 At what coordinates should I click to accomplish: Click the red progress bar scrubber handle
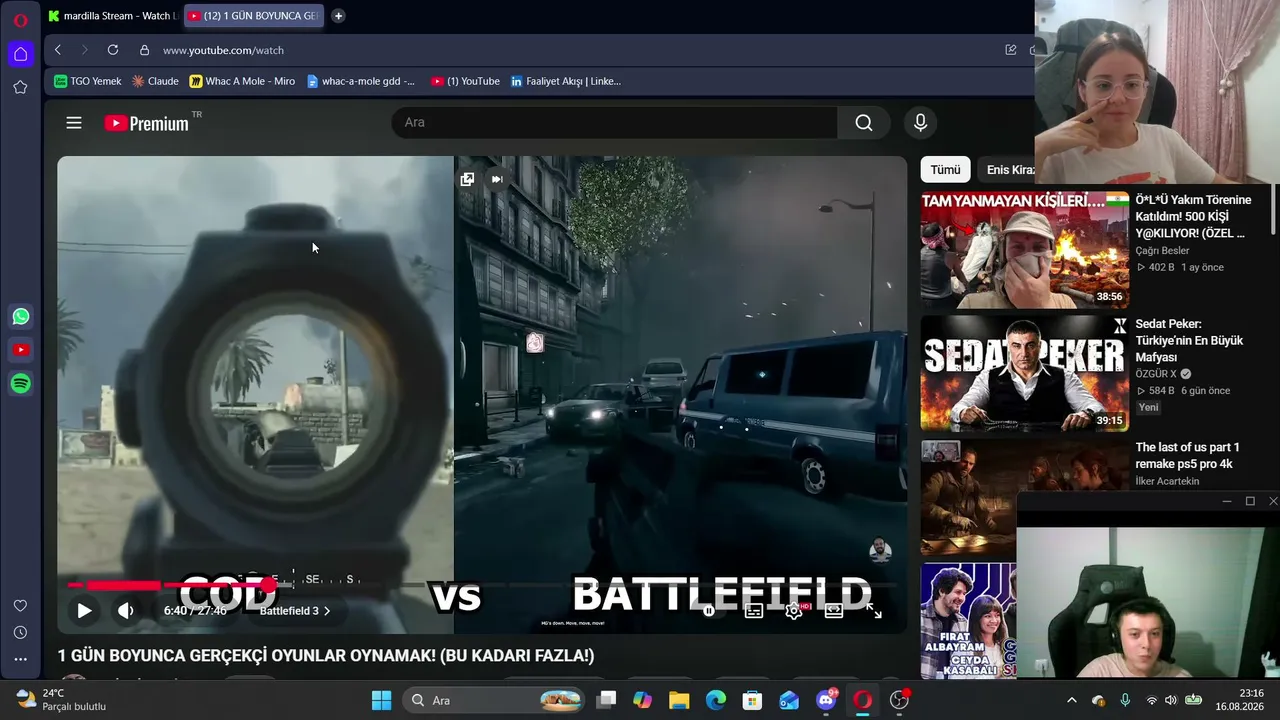tap(269, 585)
